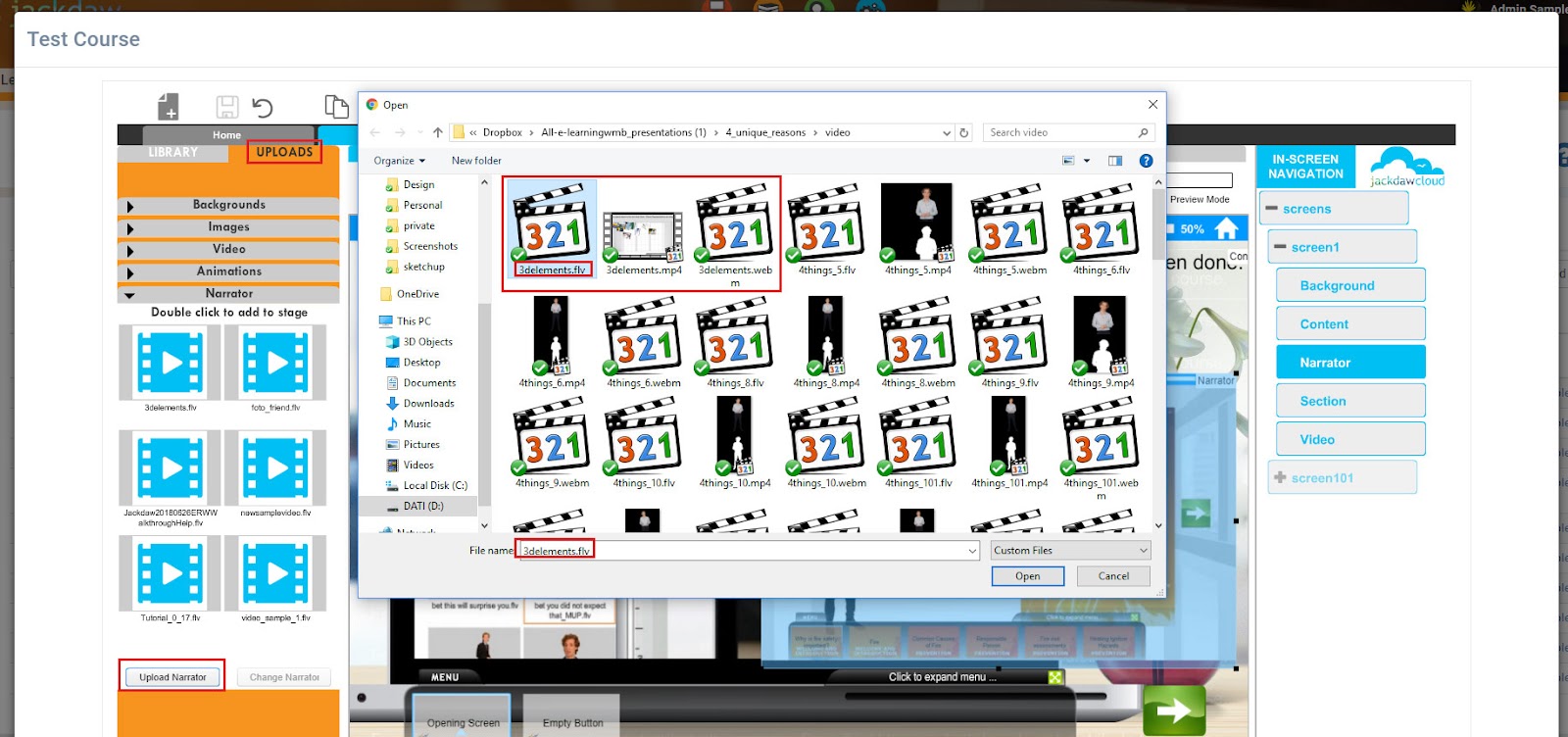The height and width of the screenshot is (737, 1568).
Task: Click the copy pages icon in editor toolbar
Action: click(336, 106)
